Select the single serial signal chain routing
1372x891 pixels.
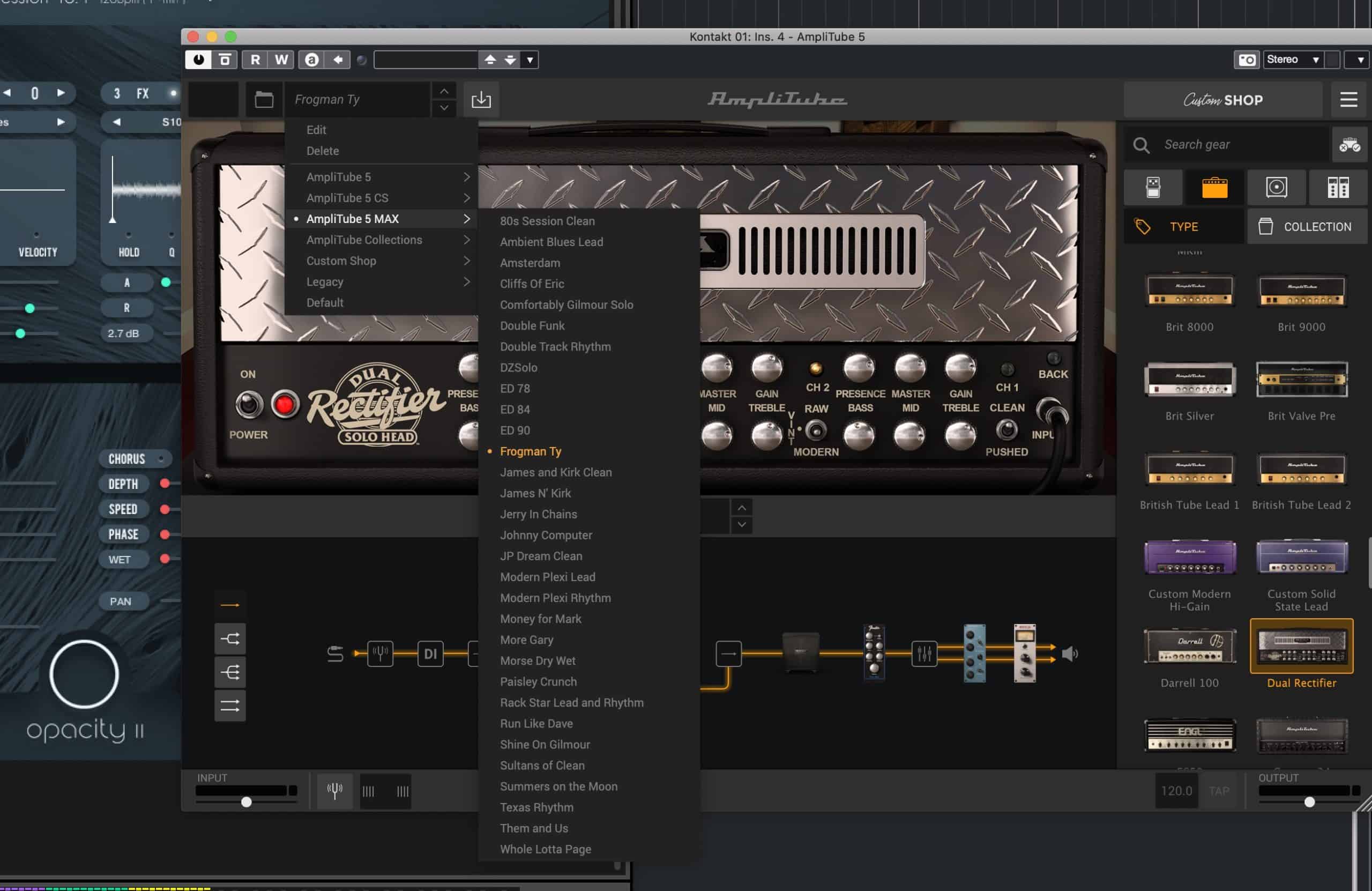coord(230,605)
